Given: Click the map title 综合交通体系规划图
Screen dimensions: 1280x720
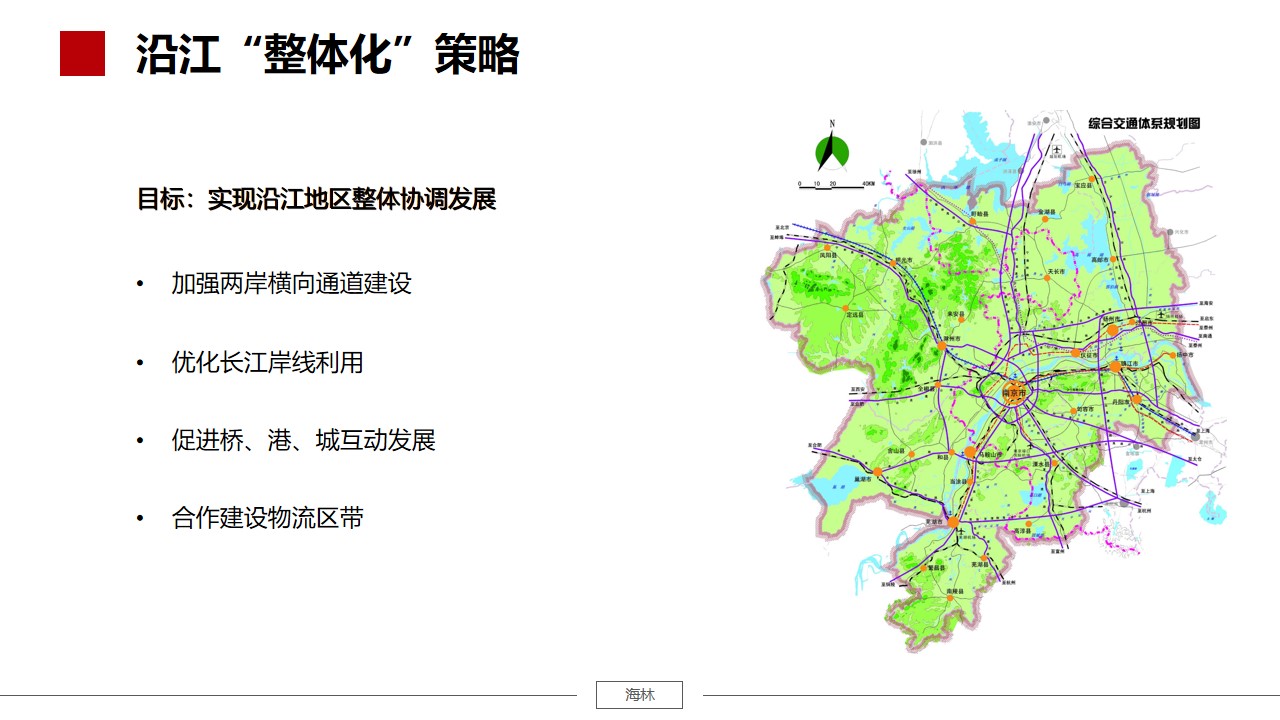Looking at the screenshot, I should 1143,124.
